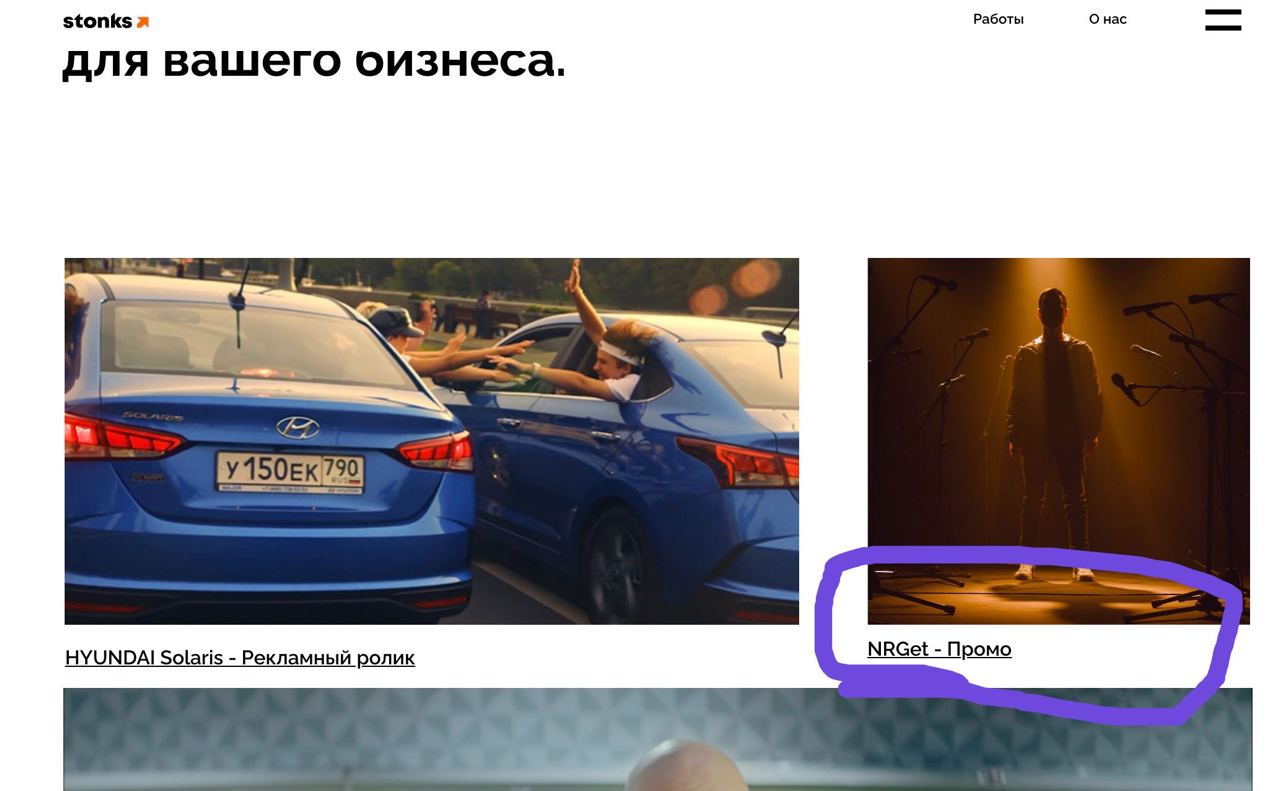Open the NRGet - Промо link
The height and width of the screenshot is (791, 1280).
point(939,649)
